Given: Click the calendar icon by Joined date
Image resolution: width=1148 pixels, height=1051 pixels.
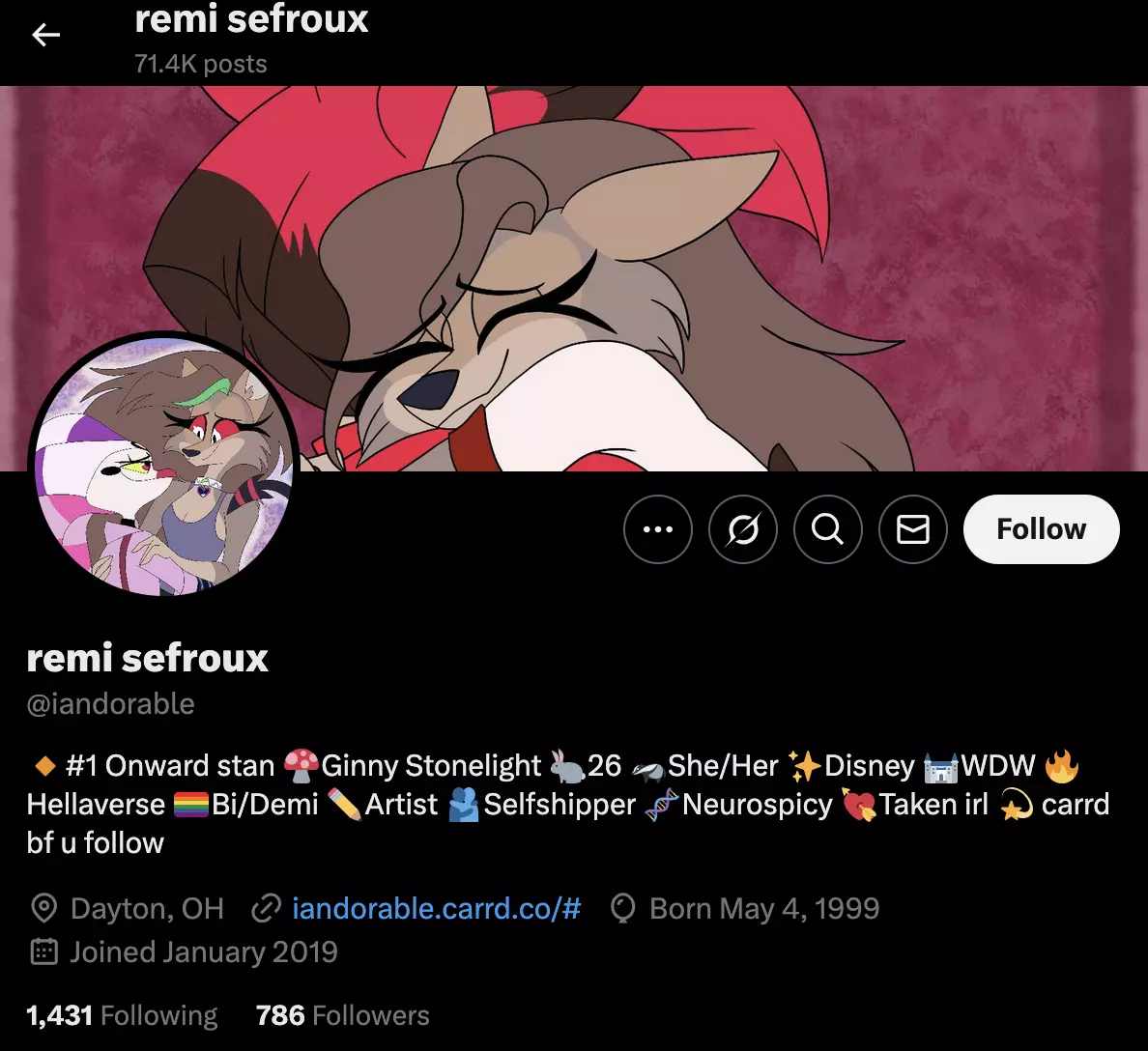Looking at the screenshot, I should click(x=43, y=952).
